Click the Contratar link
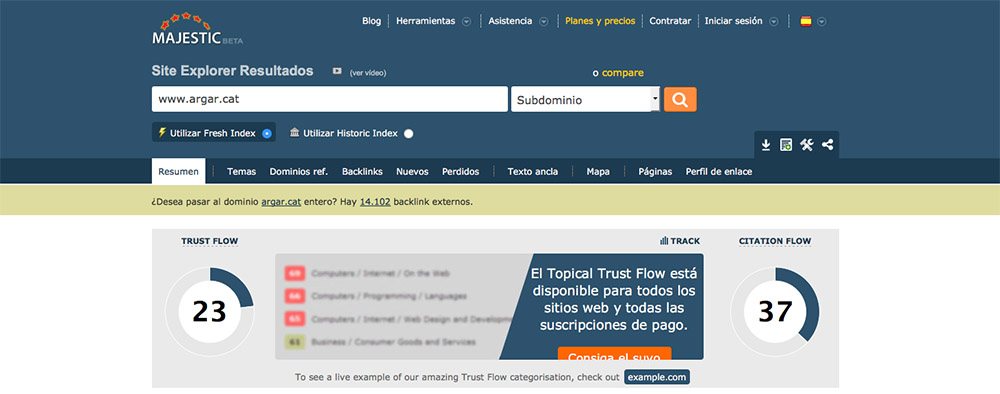Viewport: 1000px width, 394px height. [x=670, y=21]
